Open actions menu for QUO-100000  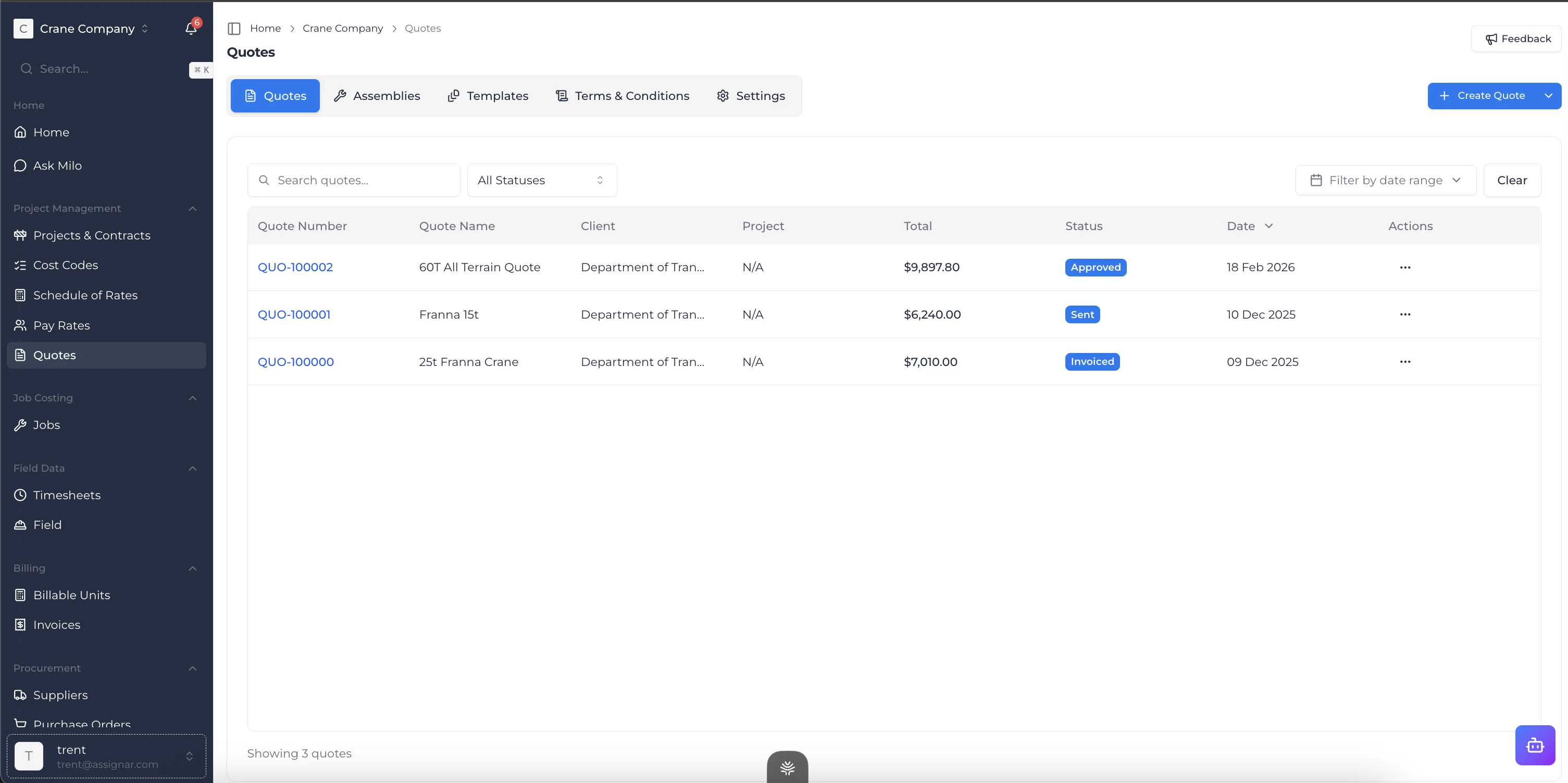(1405, 361)
